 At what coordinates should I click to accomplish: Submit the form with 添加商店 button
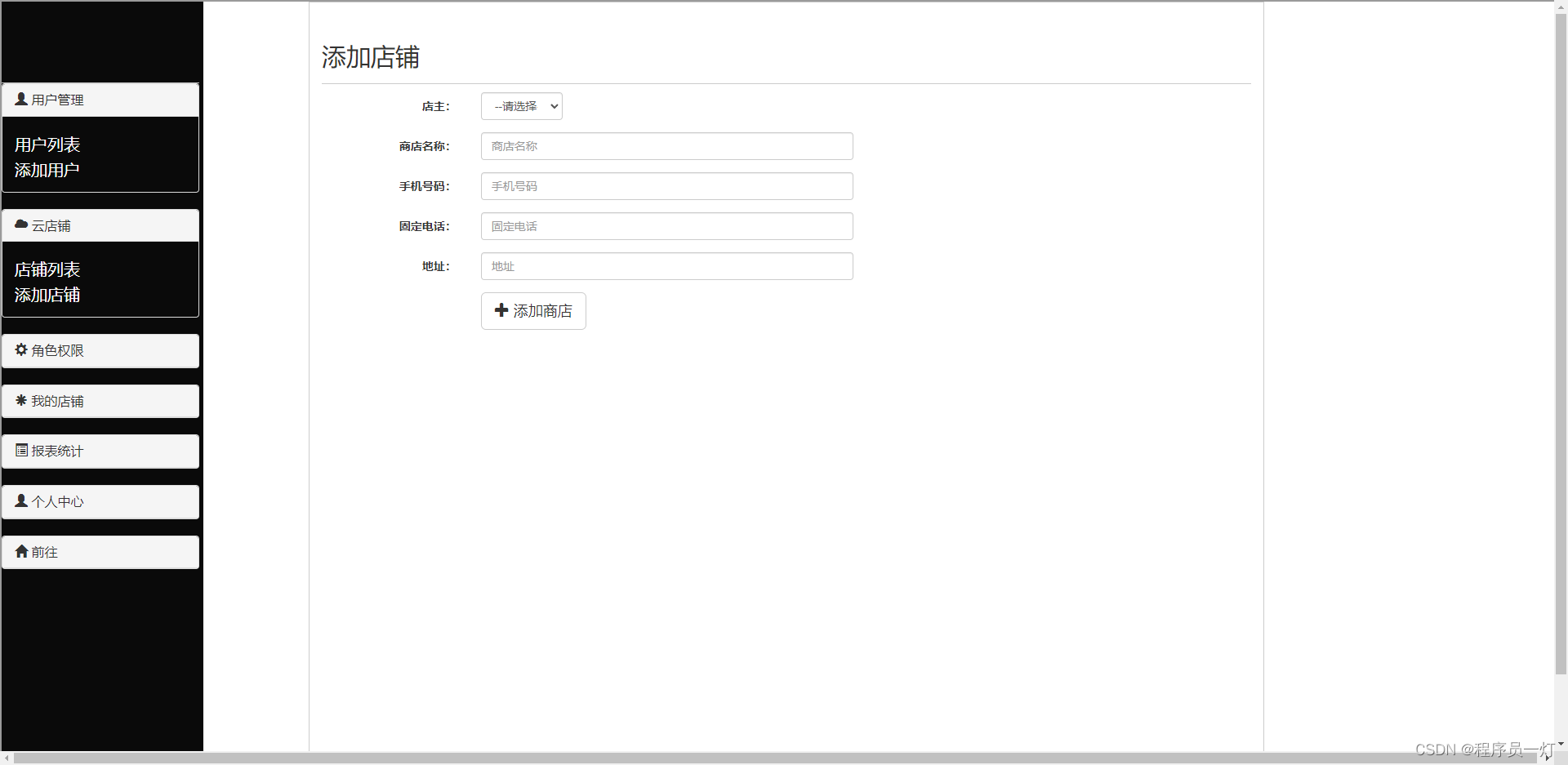pyautogui.click(x=533, y=311)
